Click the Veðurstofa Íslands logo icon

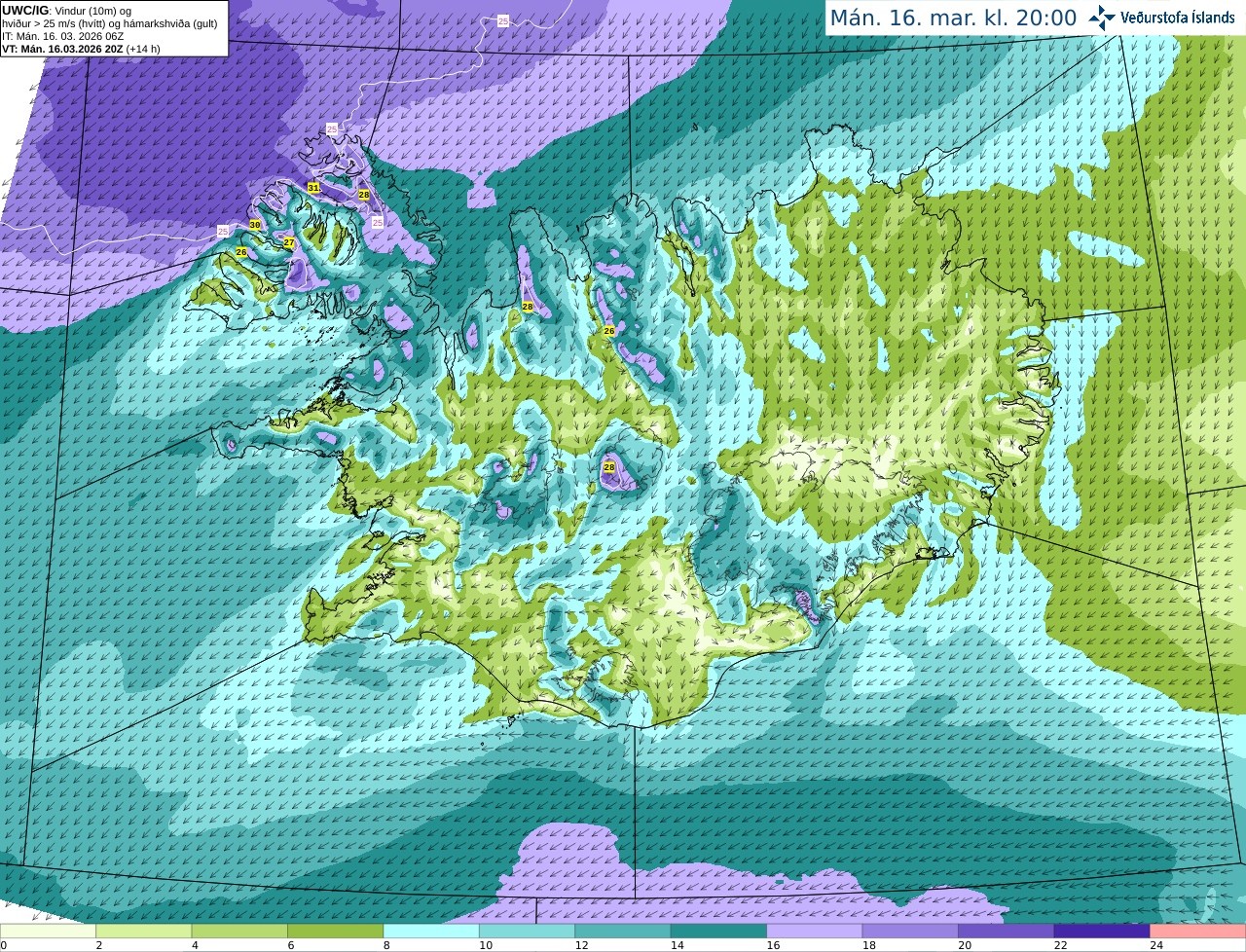(x=1102, y=18)
